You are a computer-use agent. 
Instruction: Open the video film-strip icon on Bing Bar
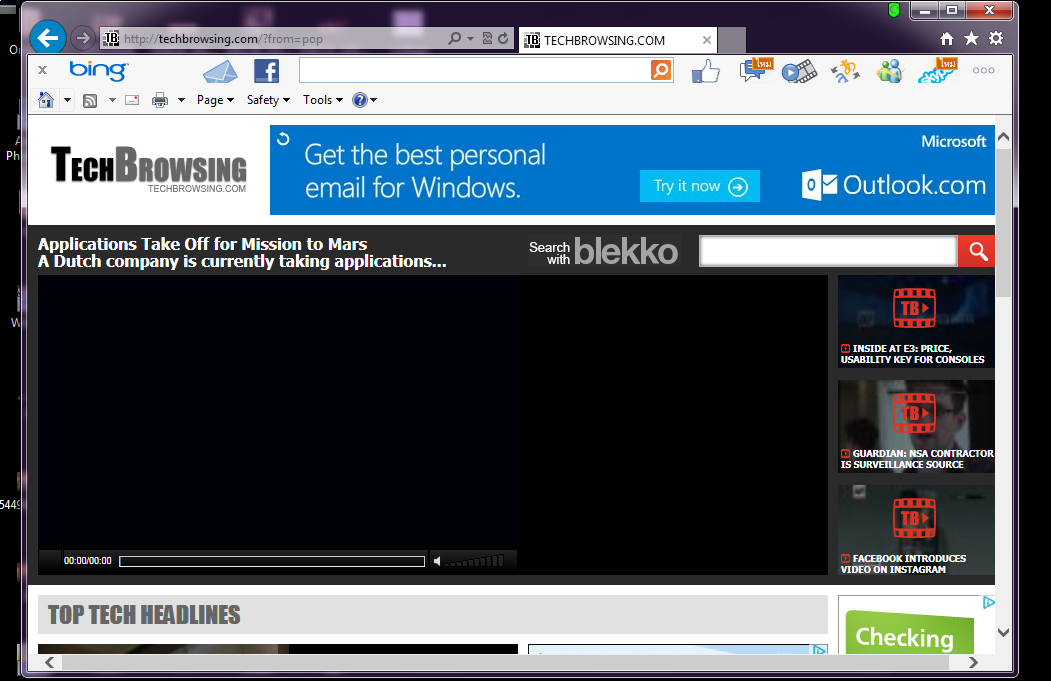tap(799, 71)
